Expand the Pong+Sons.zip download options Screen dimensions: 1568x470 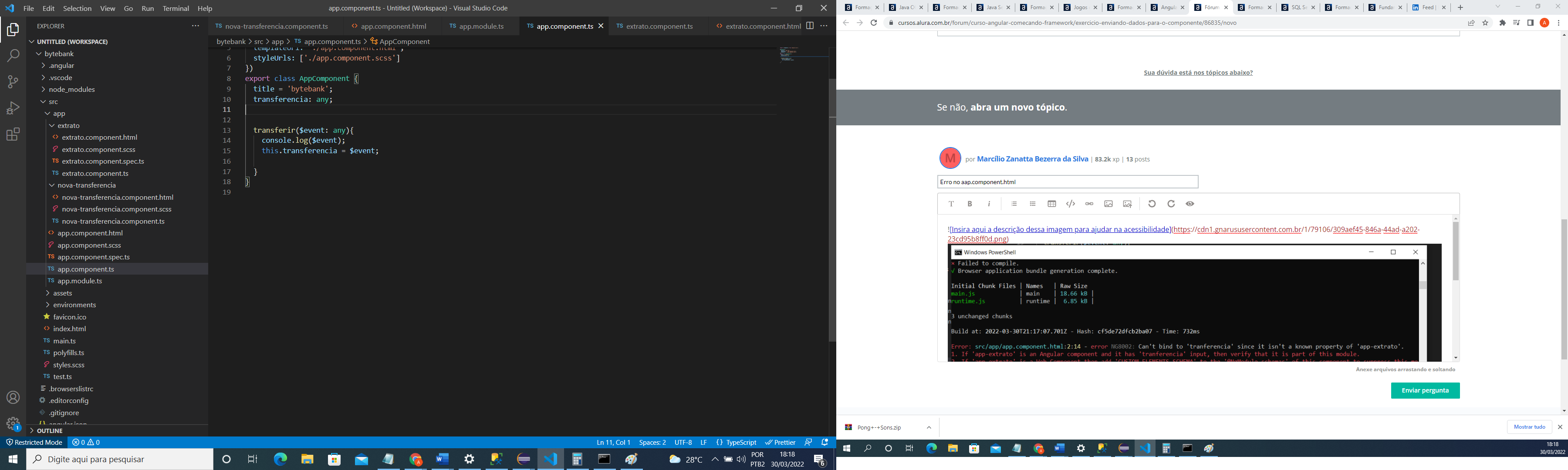point(929,427)
